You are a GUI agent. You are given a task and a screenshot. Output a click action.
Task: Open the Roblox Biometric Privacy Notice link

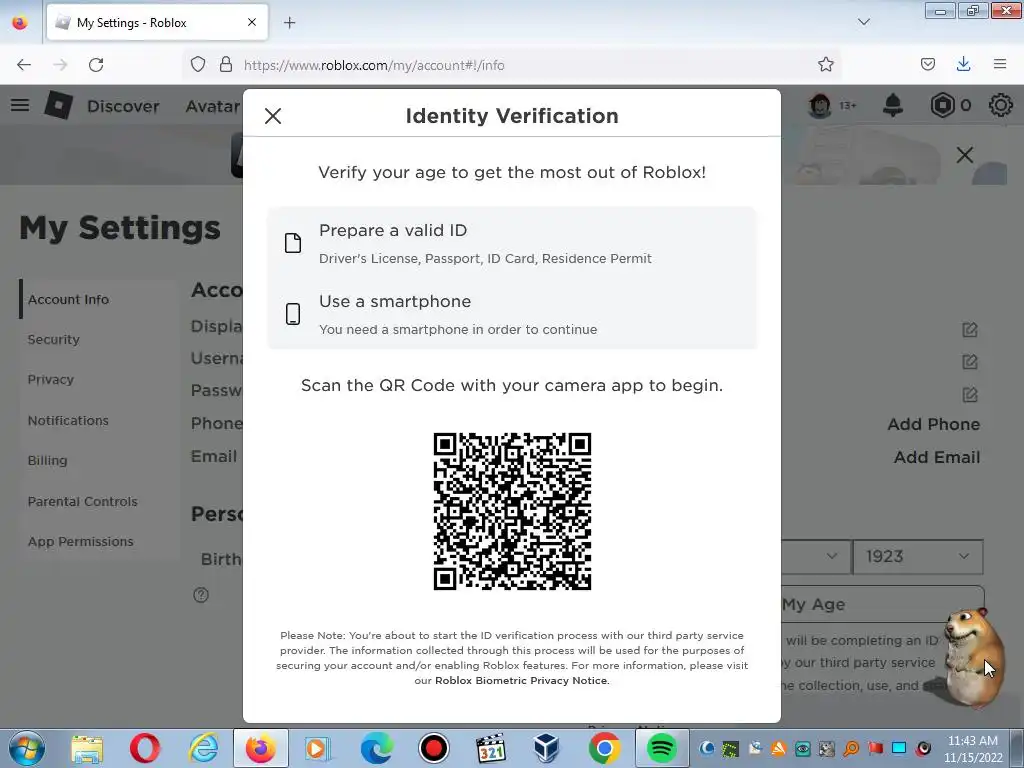pos(521,680)
